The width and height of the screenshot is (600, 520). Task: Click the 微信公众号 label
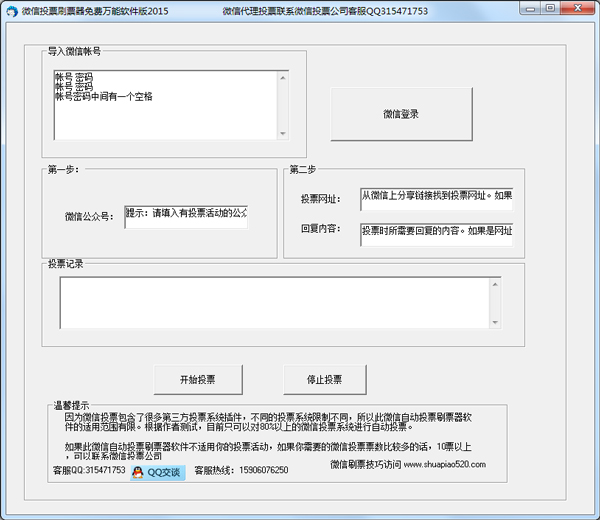coord(89,217)
